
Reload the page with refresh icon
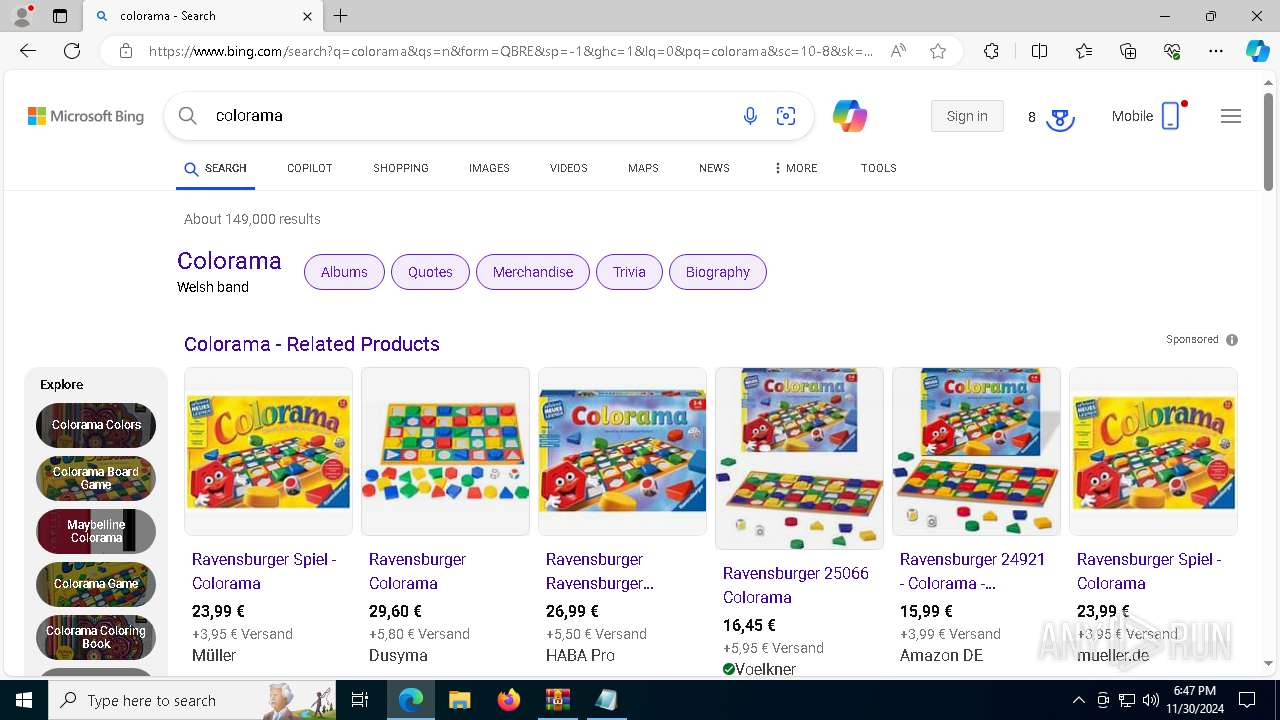72,51
